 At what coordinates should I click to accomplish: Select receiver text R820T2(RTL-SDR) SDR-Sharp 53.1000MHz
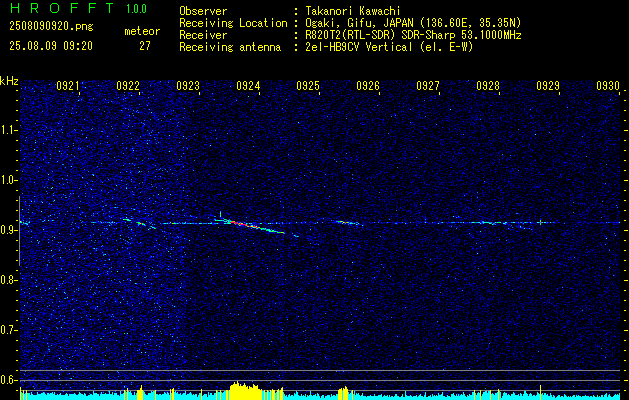[413, 35]
